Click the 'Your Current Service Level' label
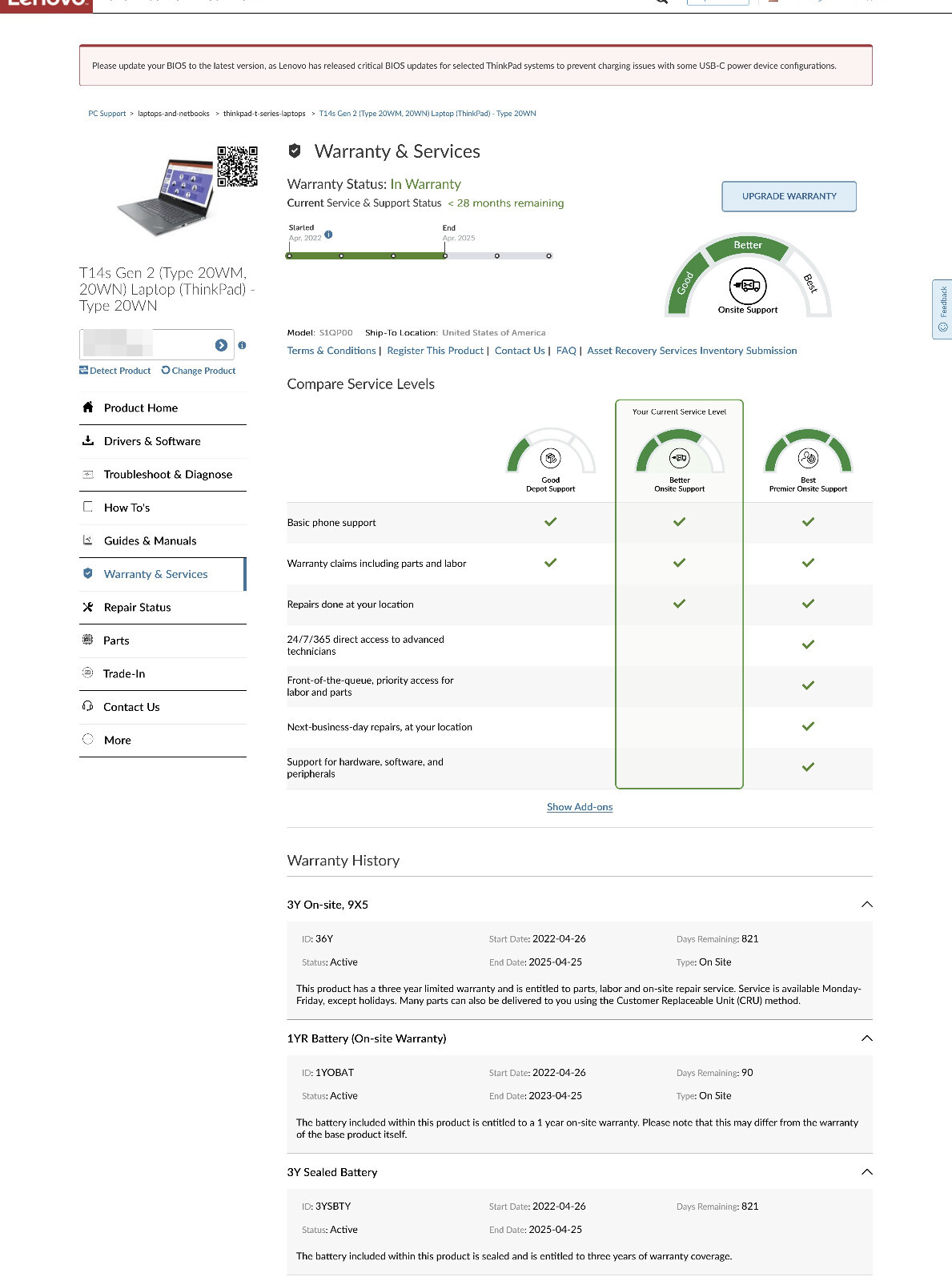Viewport: 952px width, 1281px height. (679, 412)
